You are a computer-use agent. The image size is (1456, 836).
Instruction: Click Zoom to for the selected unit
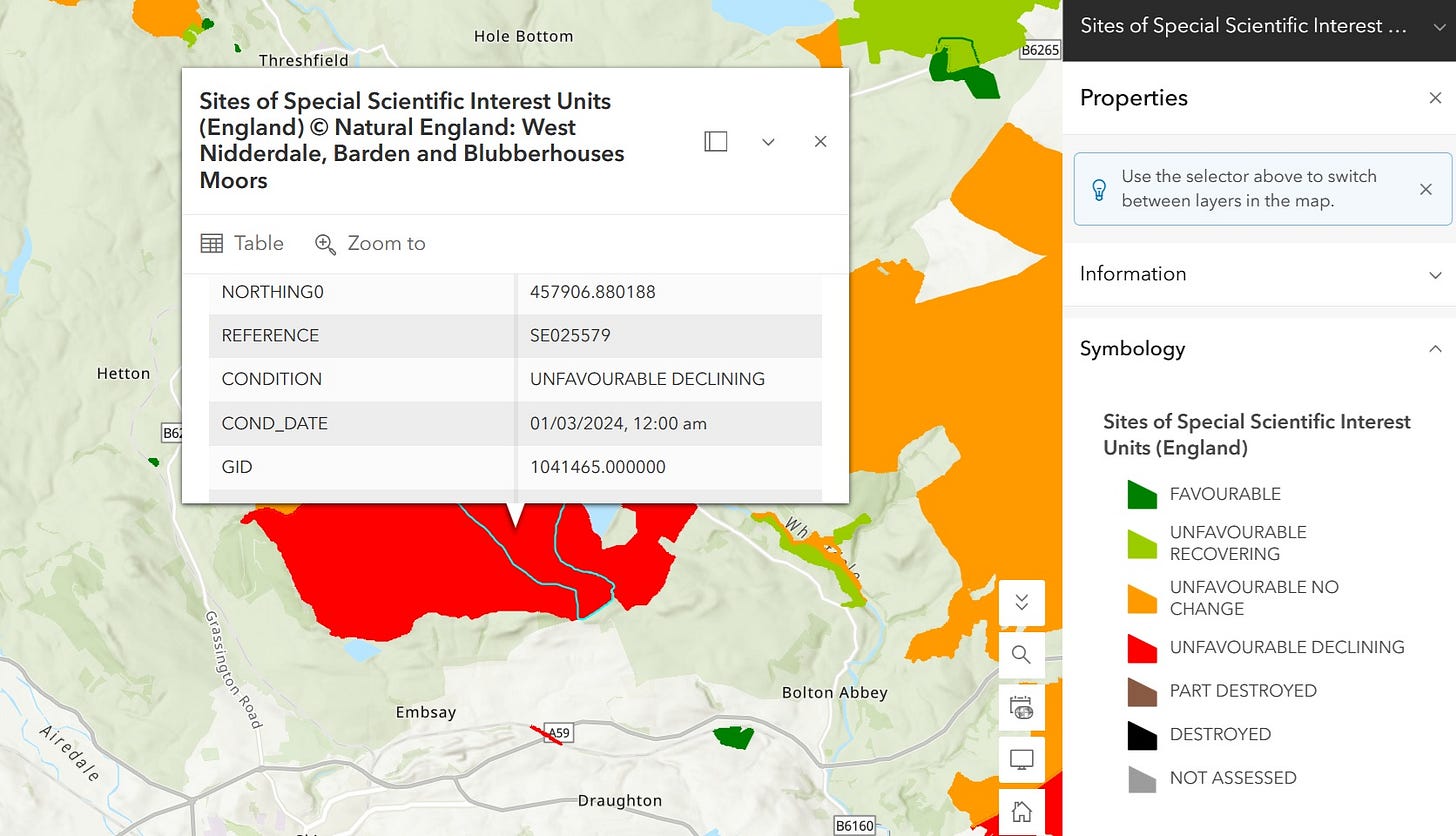pos(370,243)
